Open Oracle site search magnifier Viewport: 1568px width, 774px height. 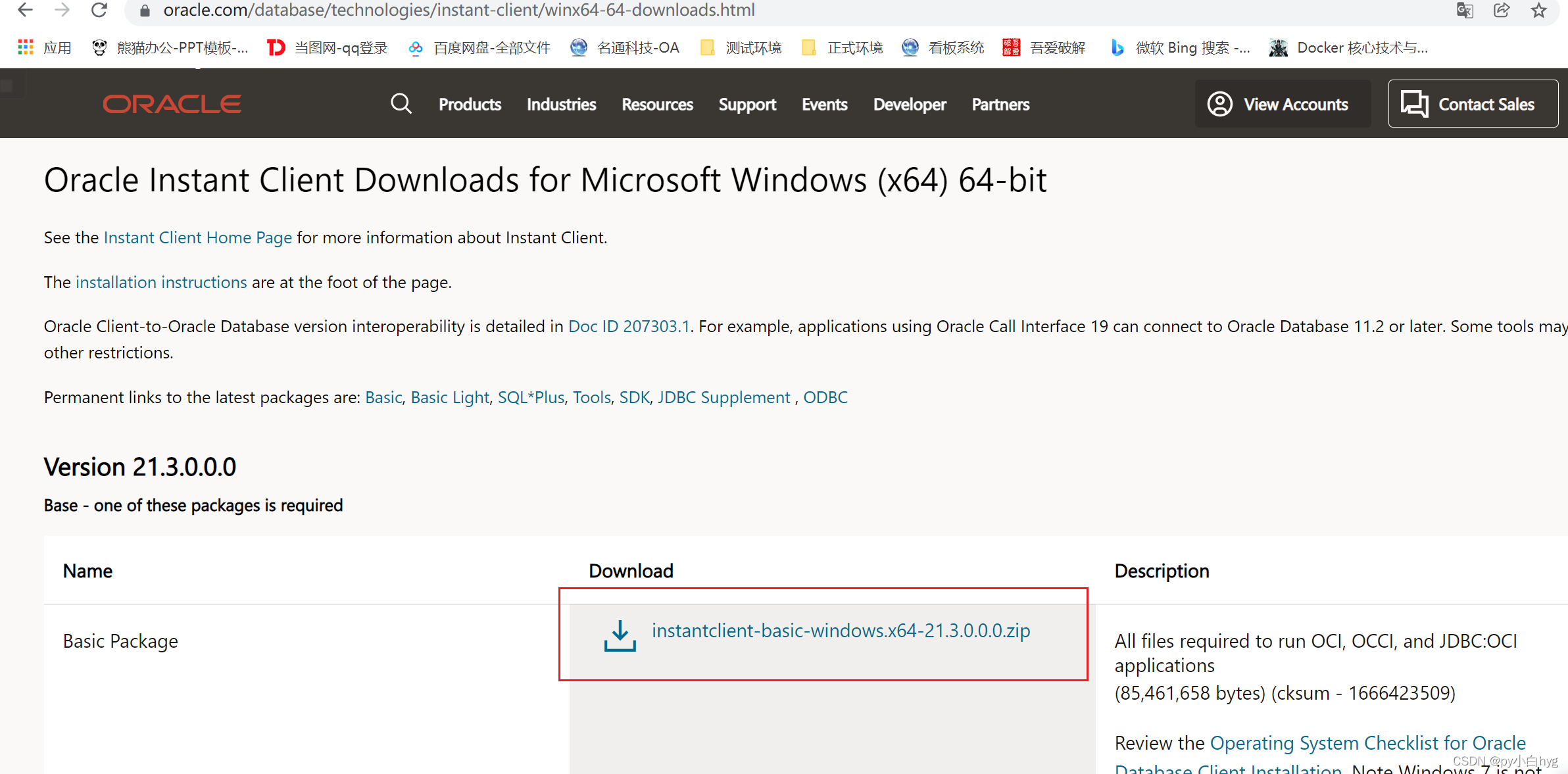[401, 104]
